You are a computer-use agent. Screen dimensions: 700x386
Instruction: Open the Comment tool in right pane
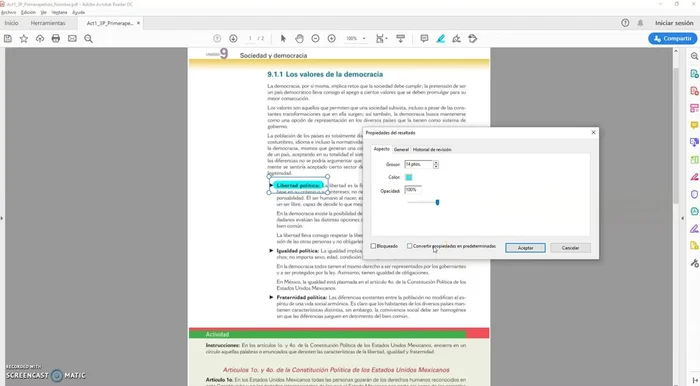click(694, 125)
